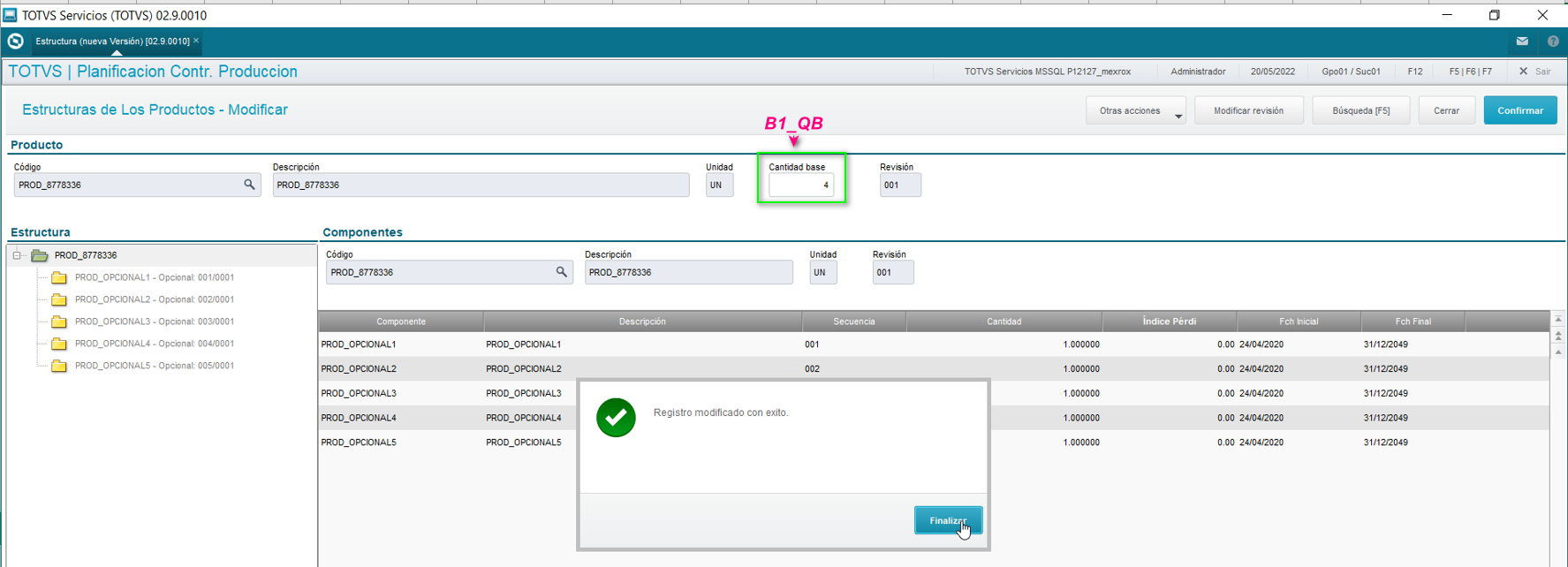Click the Modificar revisión button

(x=1248, y=110)
